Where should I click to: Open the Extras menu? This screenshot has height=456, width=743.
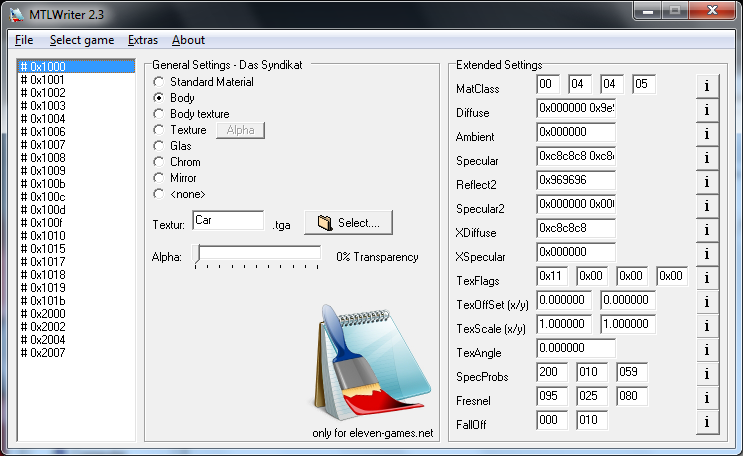[143, 40]
